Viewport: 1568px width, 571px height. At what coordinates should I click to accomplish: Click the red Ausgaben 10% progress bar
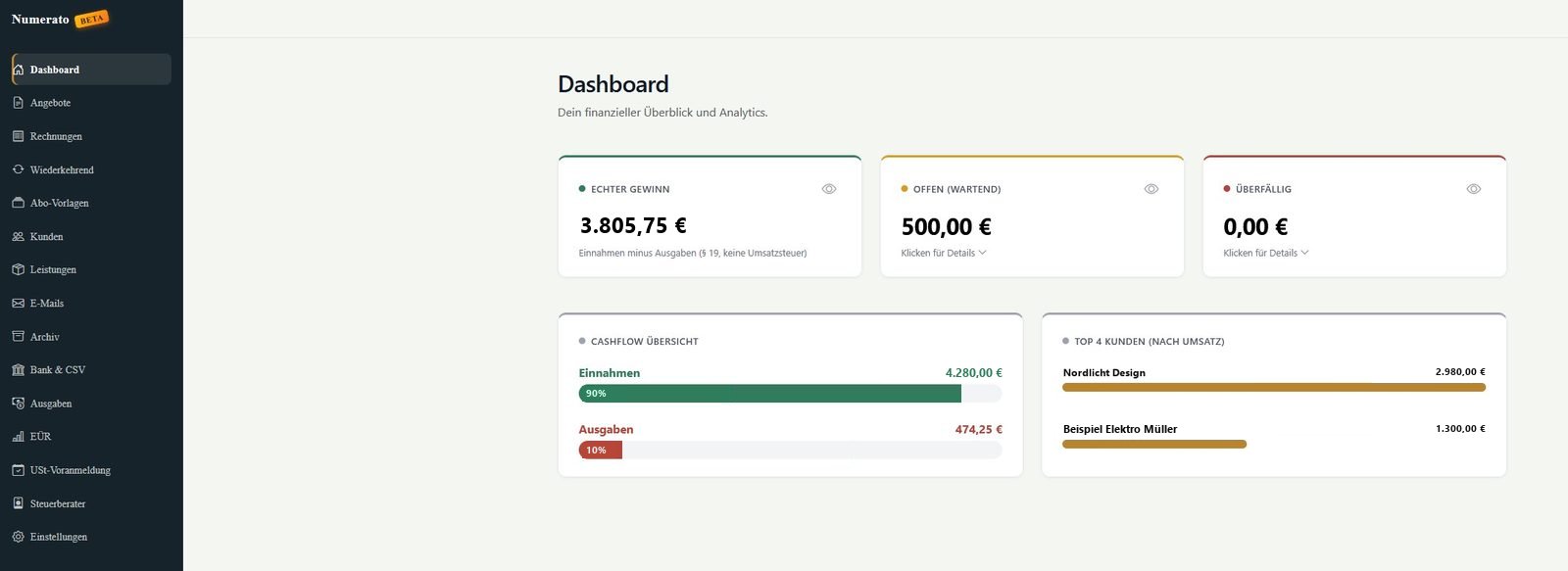click(x=601, y=451)
